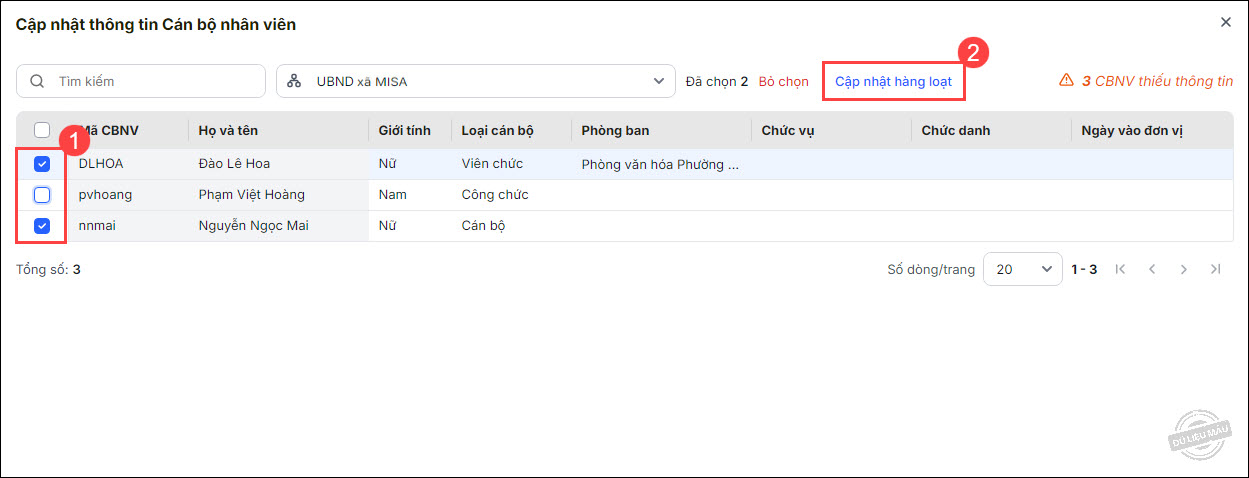Uncheck the nnmai row checkbox

coord(42,226)
